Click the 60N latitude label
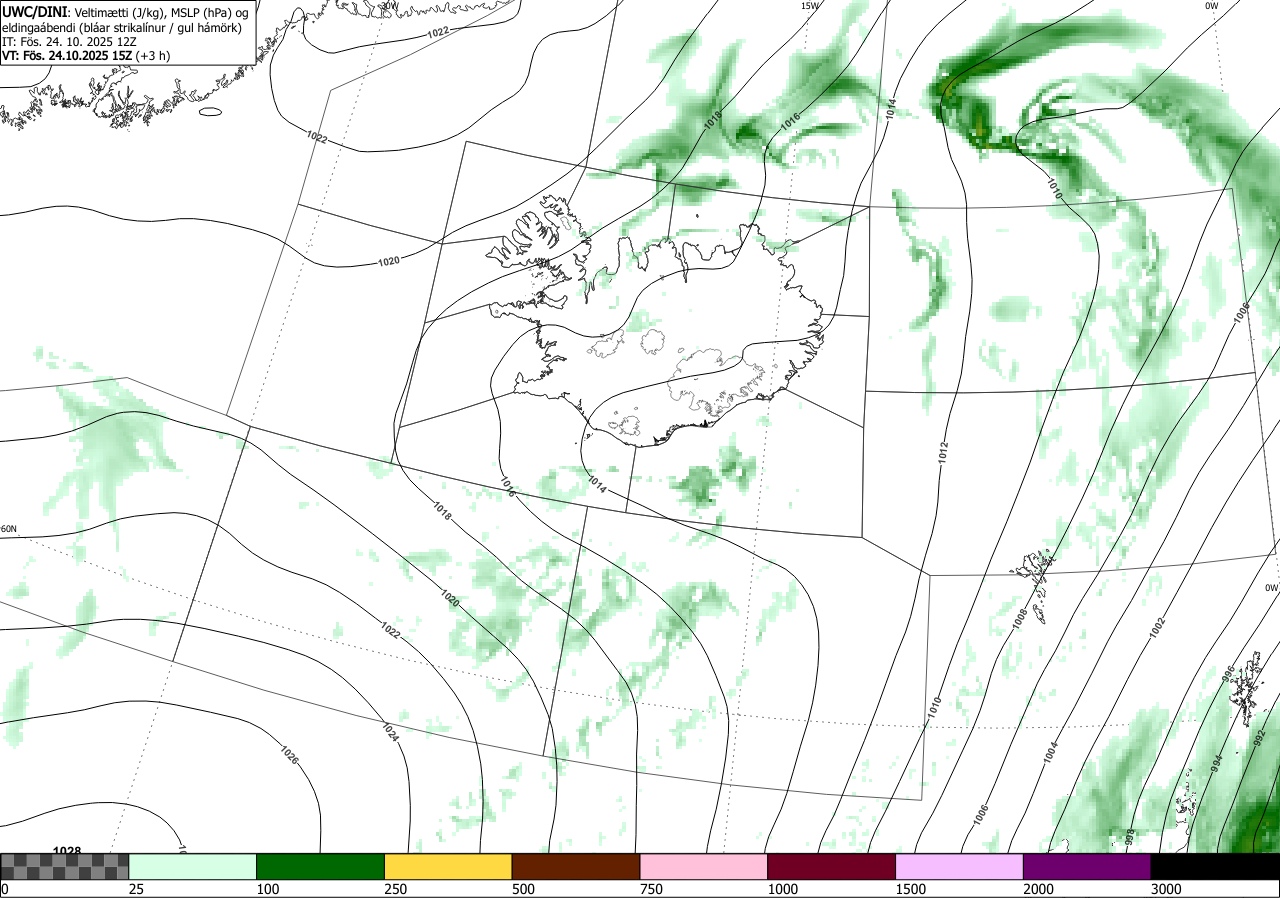The image size is (1280, 898). point(9,529)
